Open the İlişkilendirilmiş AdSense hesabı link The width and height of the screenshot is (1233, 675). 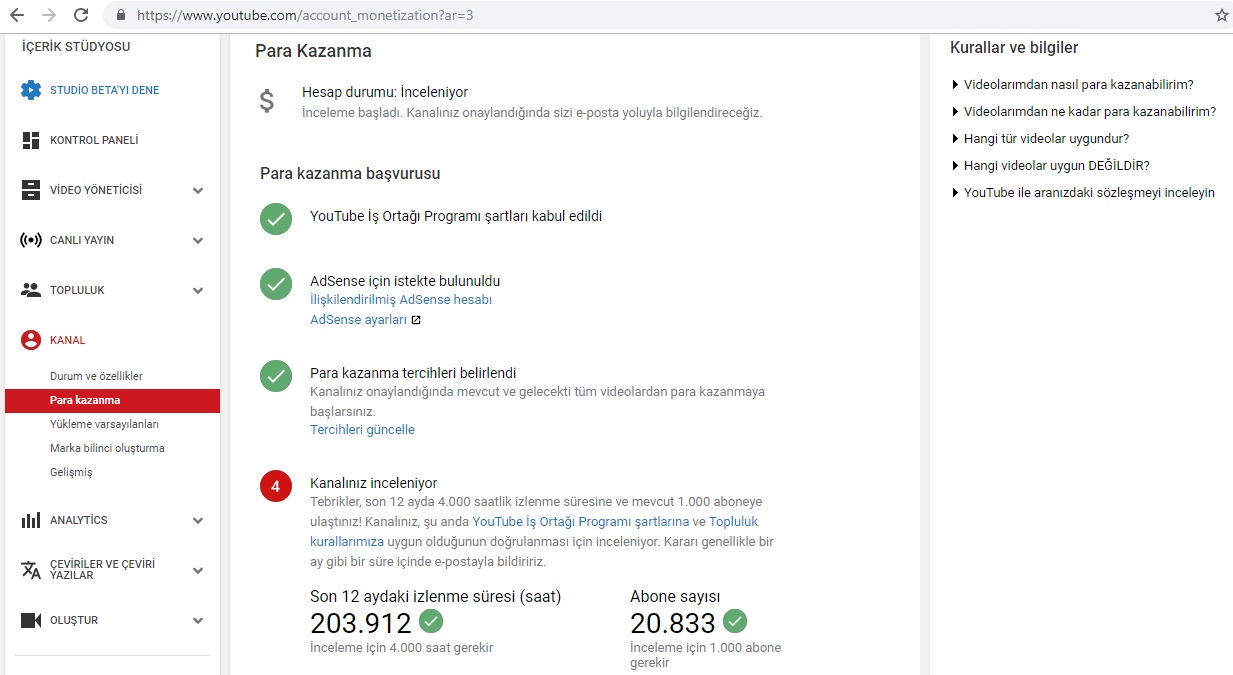[401, 300]
